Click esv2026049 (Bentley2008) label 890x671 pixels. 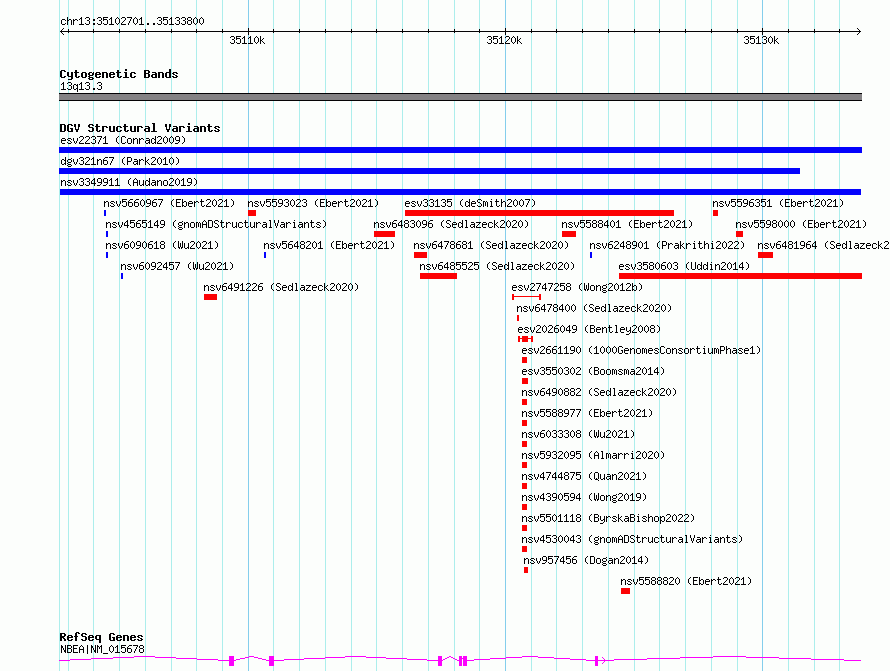click(589, 329)
